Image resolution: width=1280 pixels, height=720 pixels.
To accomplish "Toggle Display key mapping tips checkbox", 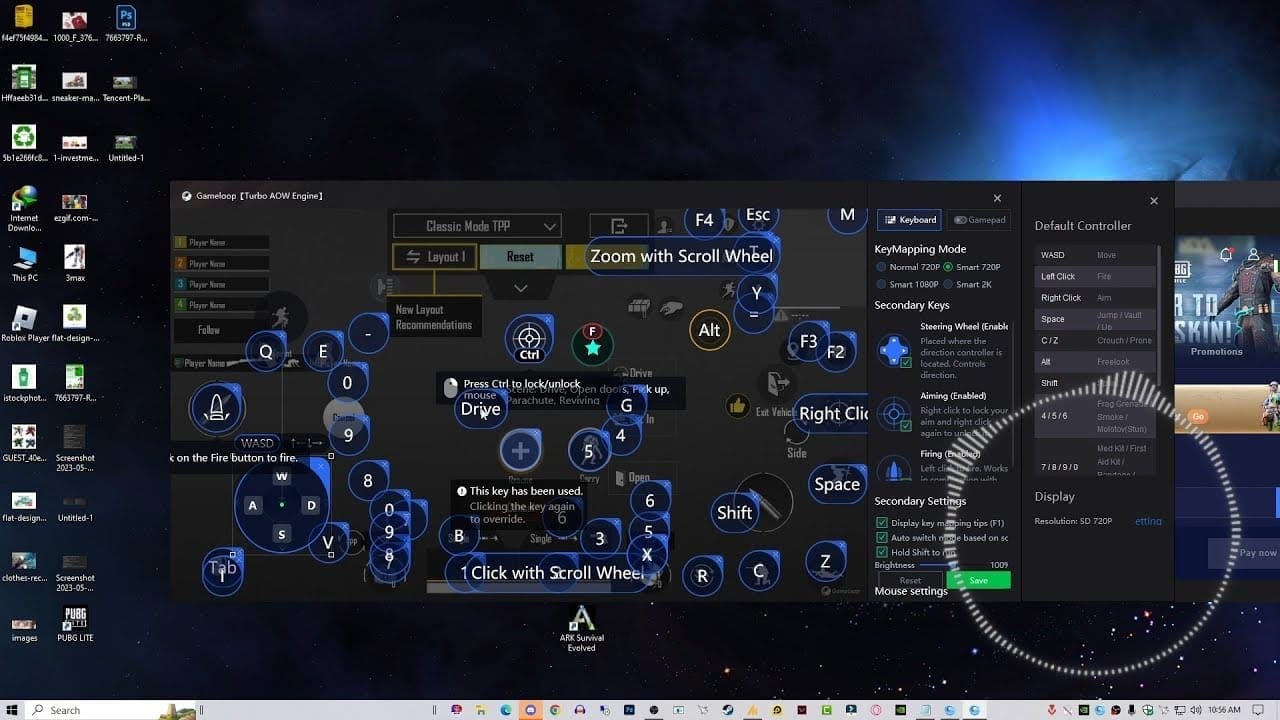I will pyautogui.click(x=882, y=523).
